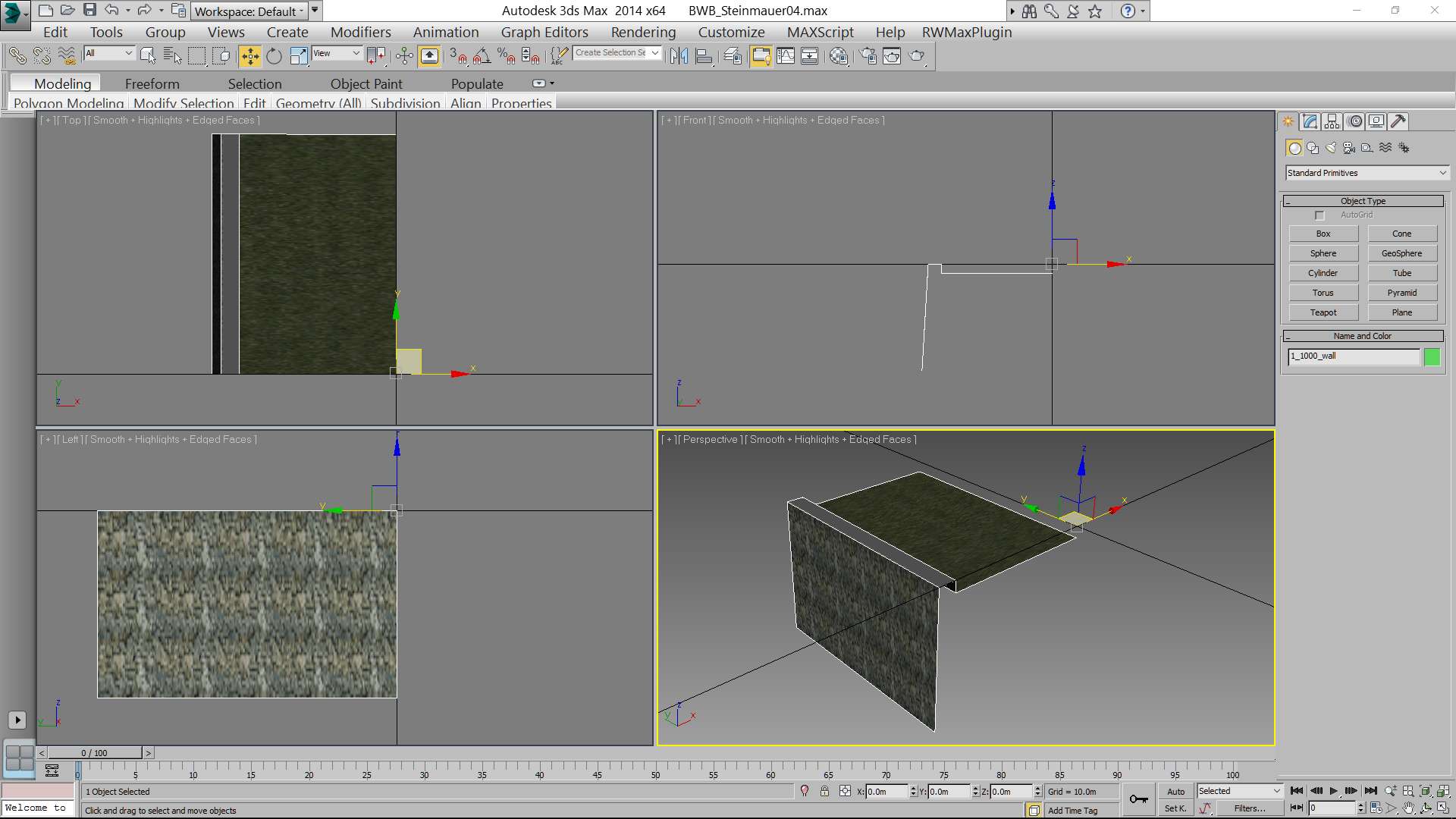Click the Teapot primitive button
This screenshot has height=819, width=1456.
(1323, 312)
